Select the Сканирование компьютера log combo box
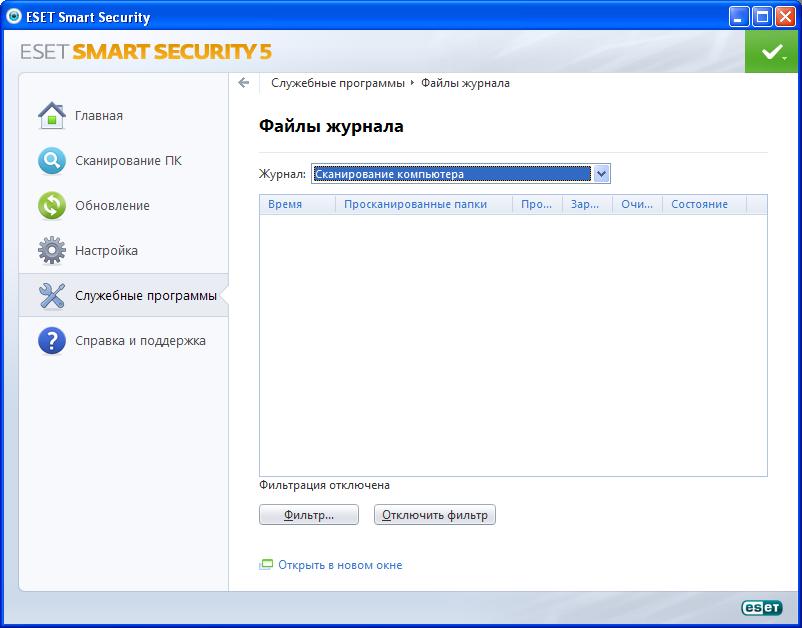This screenshot has height=628, width=802. [460, 174]
